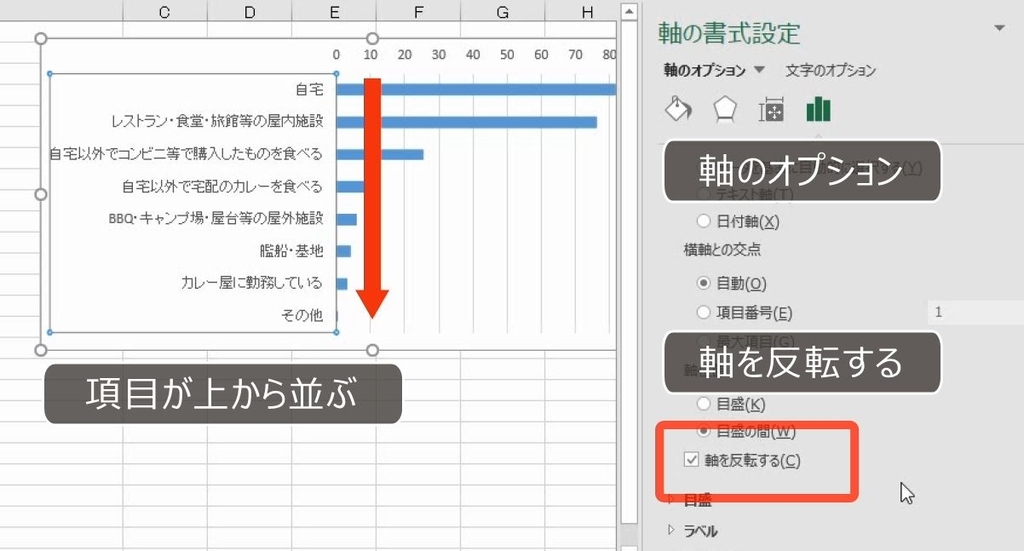Click the chart's bottom-left resize handle
The width and height of the screenshot is (1024, 551).
click(x=40, y=350)
